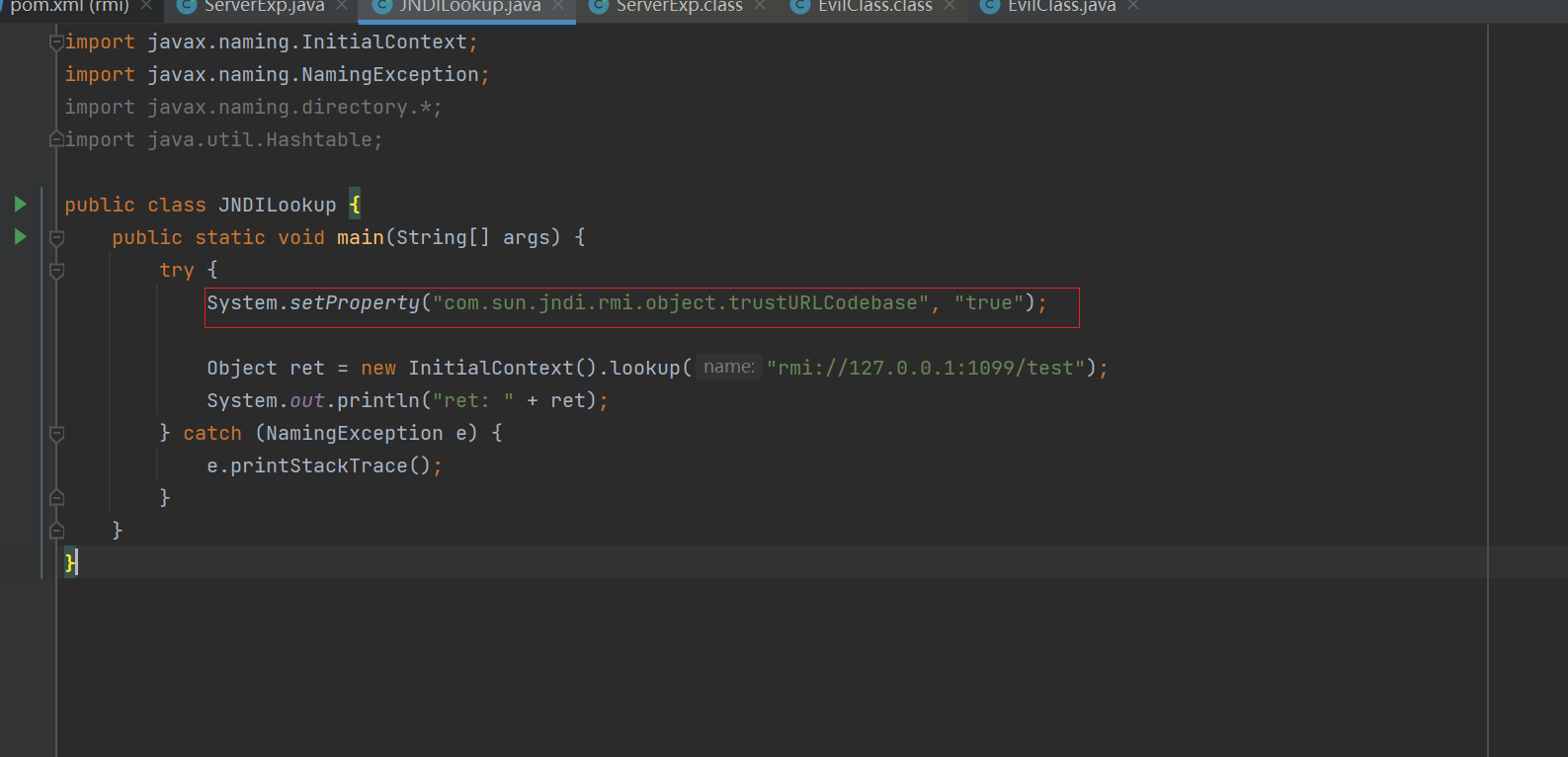Close the EvilClass.class tab
Viewport: 1568px width, 757px height.
click(x=949, y=6)
